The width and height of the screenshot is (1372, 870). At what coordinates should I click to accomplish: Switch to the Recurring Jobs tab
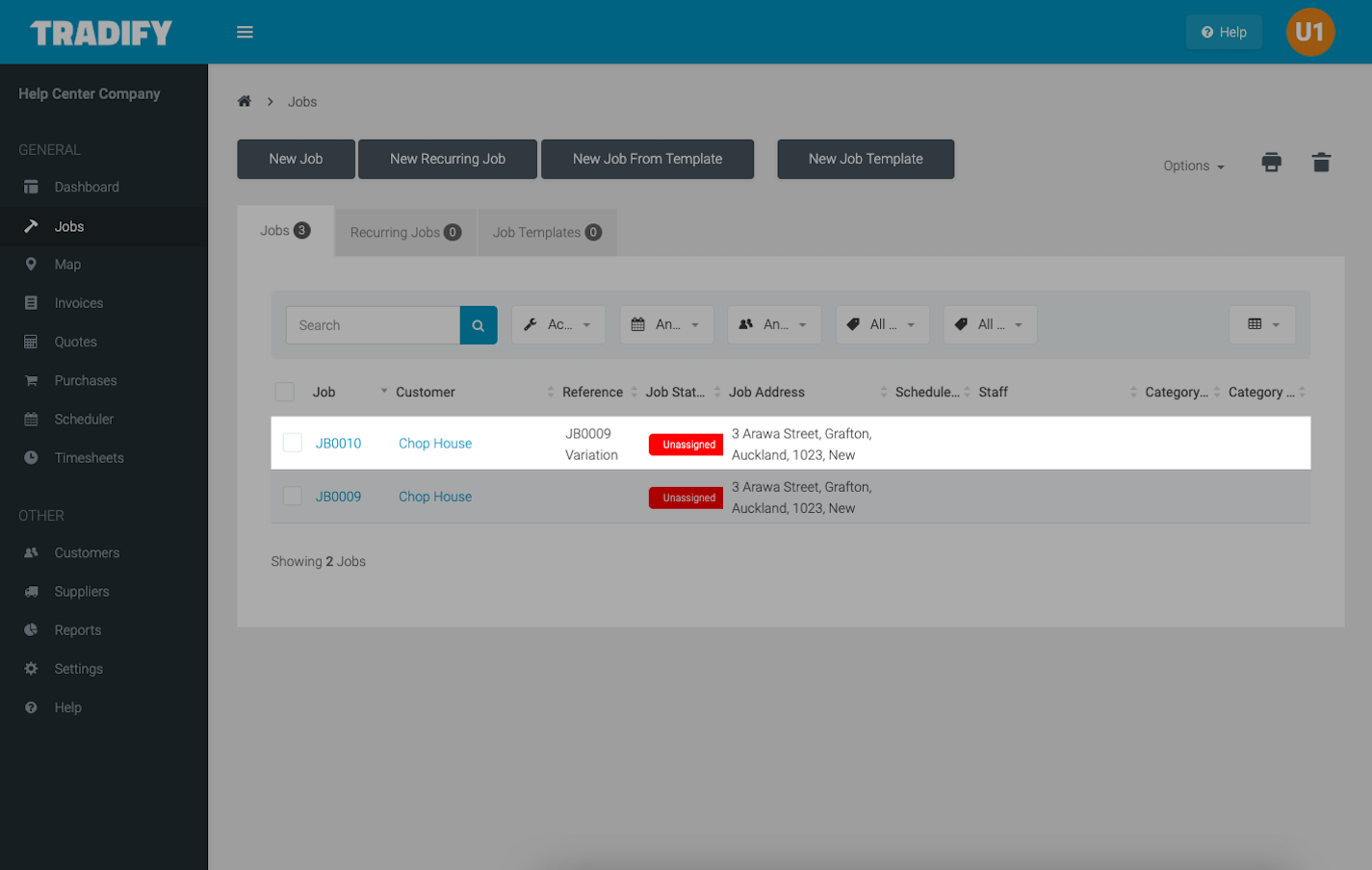click(405, 232)
